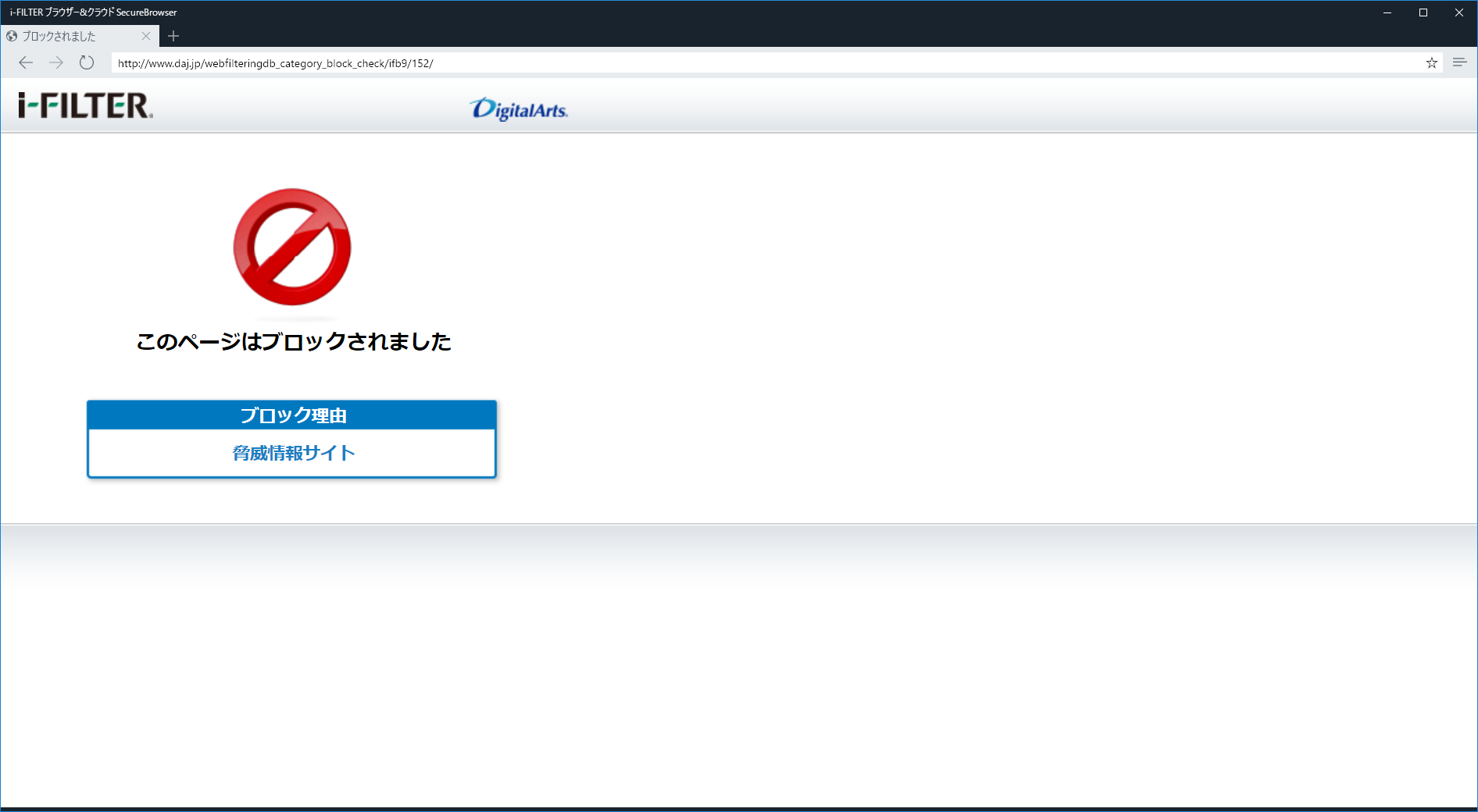The image size is (1478, 812).
Task: Close the ブロックされました tab
Action: [x=146, y=36]
